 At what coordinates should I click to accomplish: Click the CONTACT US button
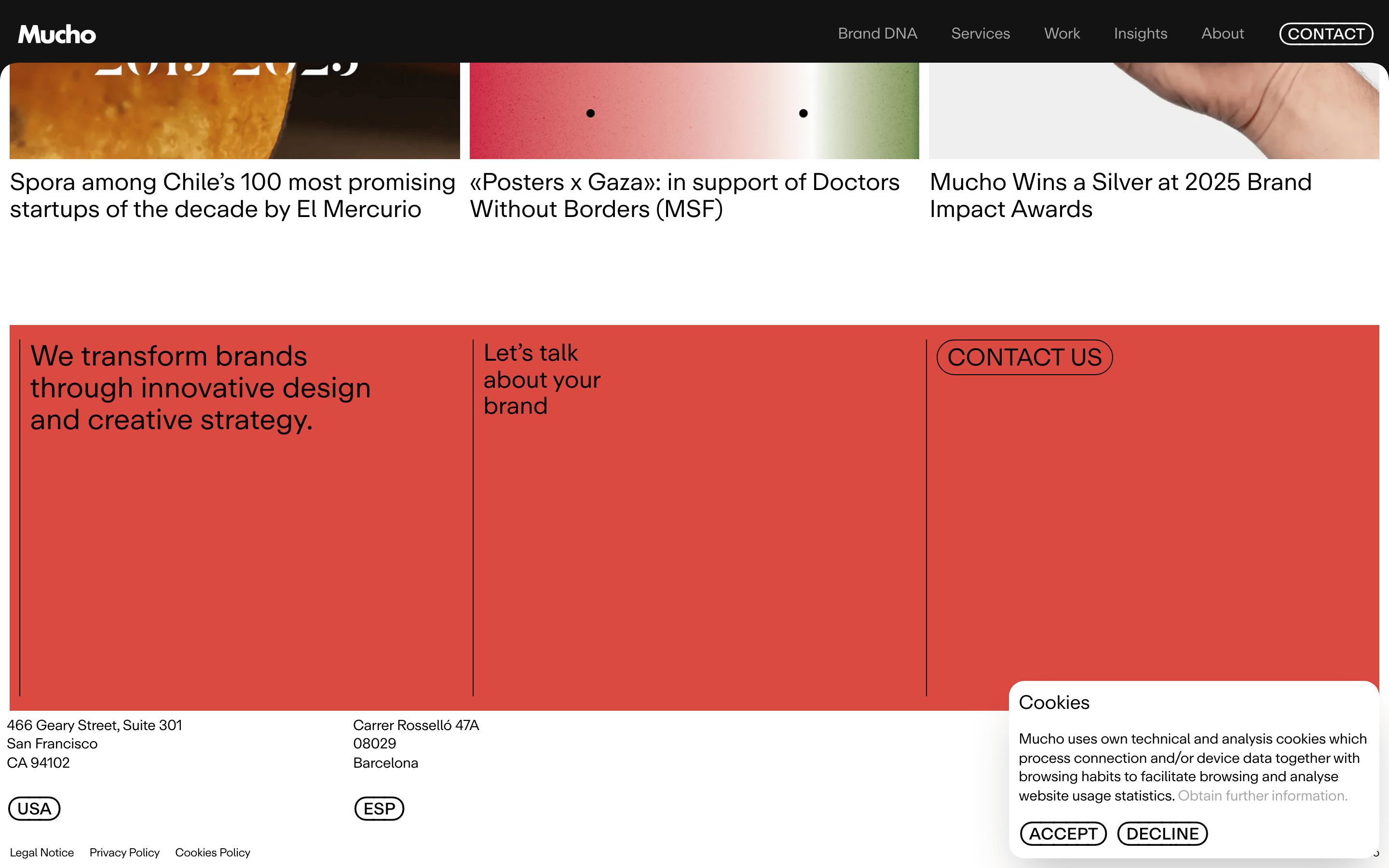[1024, 357]
